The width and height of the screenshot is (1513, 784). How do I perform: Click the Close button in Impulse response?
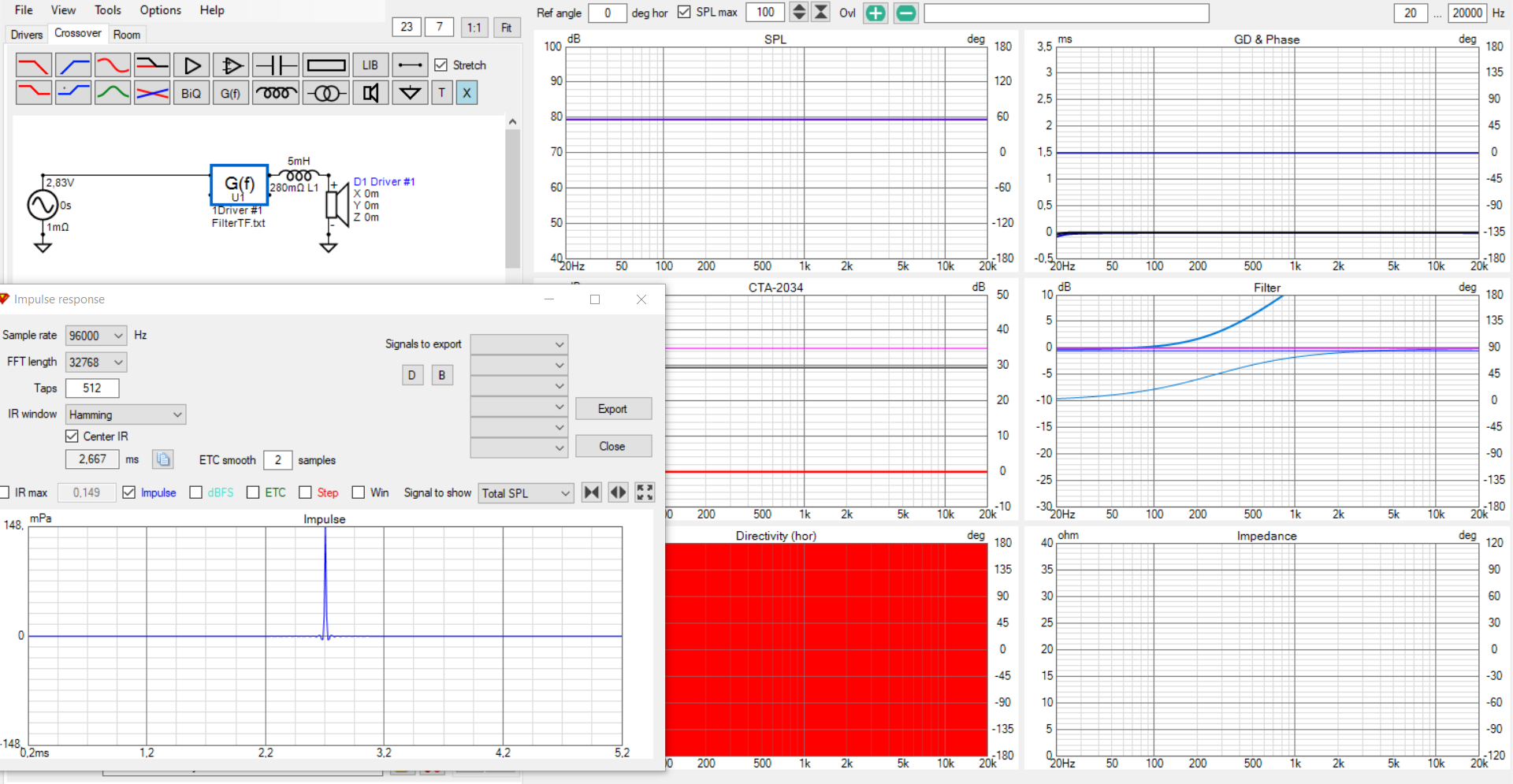(x=613, y=446)
